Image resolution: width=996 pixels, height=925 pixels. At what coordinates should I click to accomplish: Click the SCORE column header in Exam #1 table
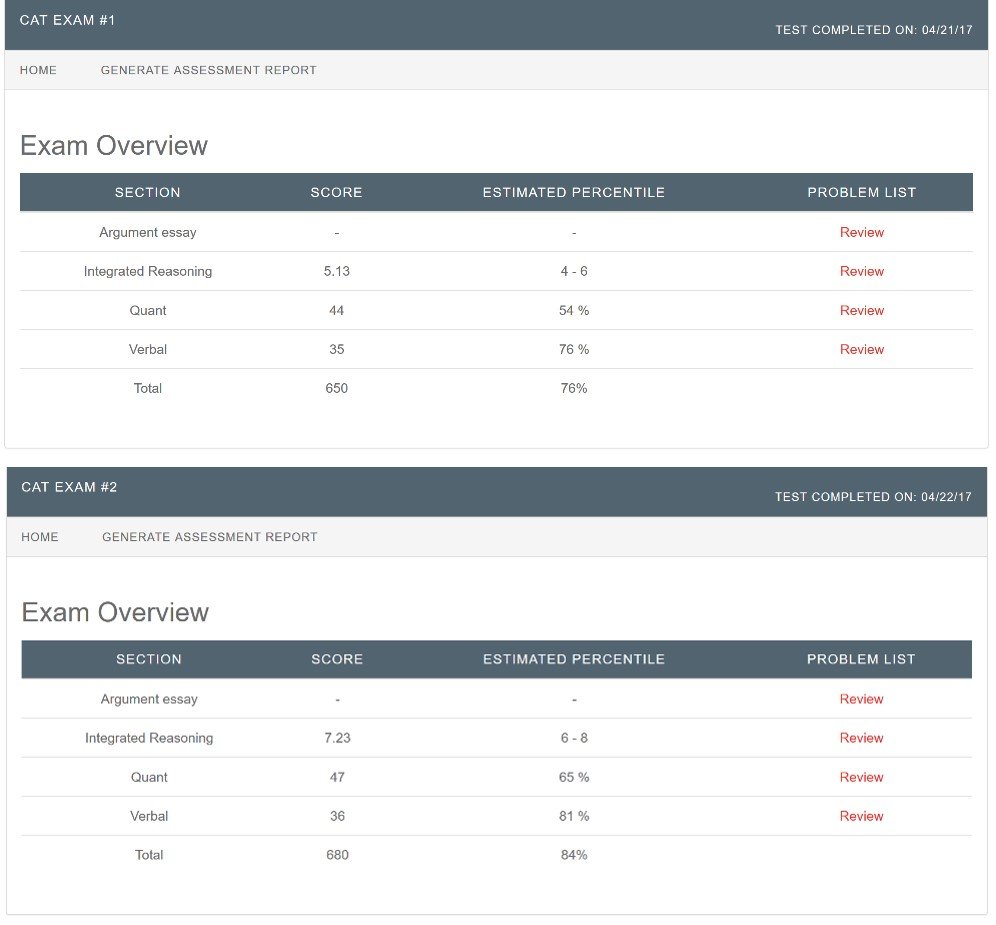[x=336, y=192]
